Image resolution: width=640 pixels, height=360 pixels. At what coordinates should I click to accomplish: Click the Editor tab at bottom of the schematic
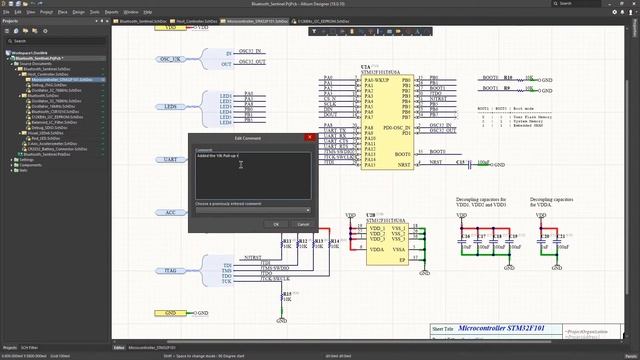click(119, 348)
